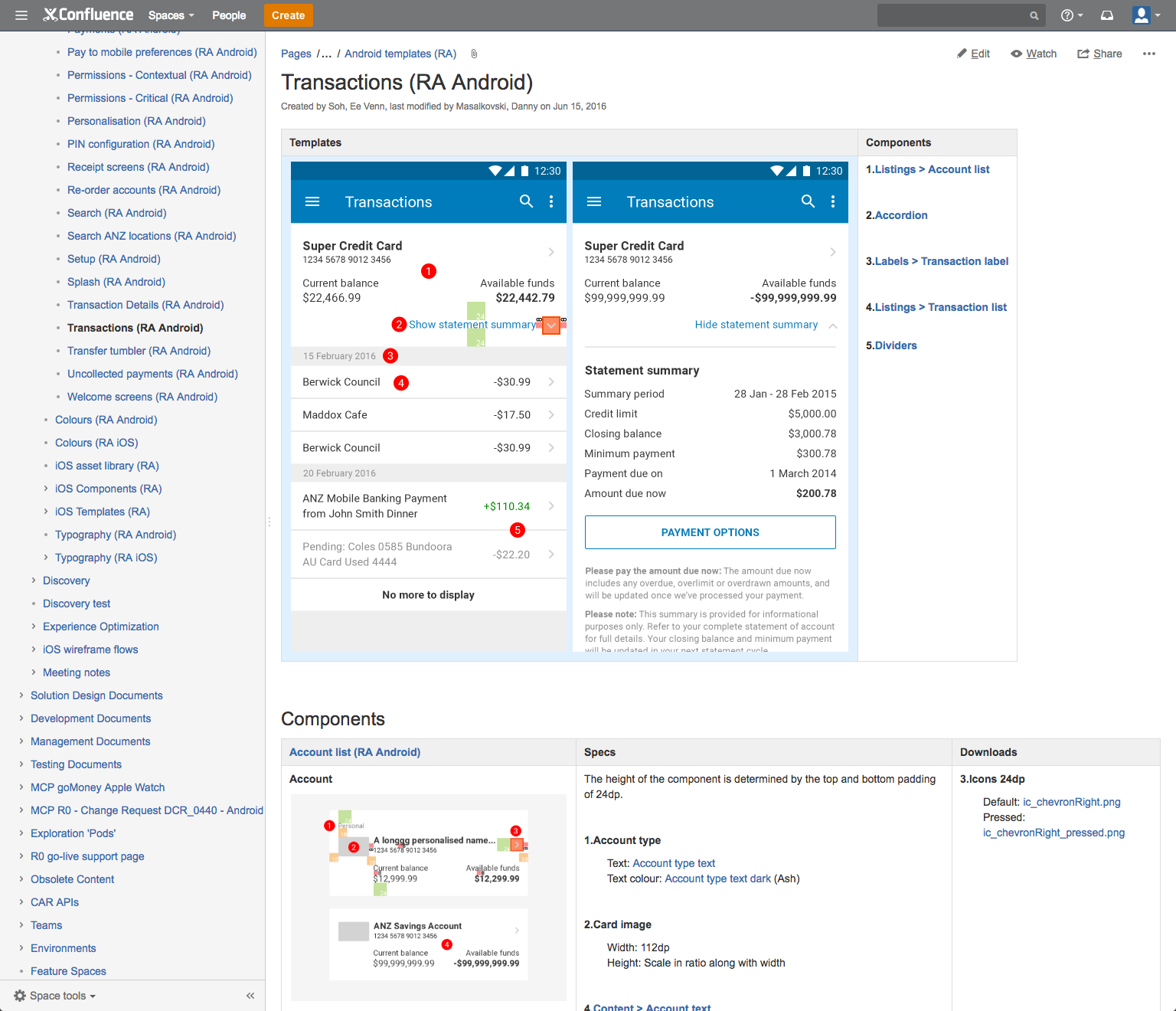The width and height of the screenshot is (1176, 1011).
Task: Open the notifications inbox icon
Action: [1107, 15]
